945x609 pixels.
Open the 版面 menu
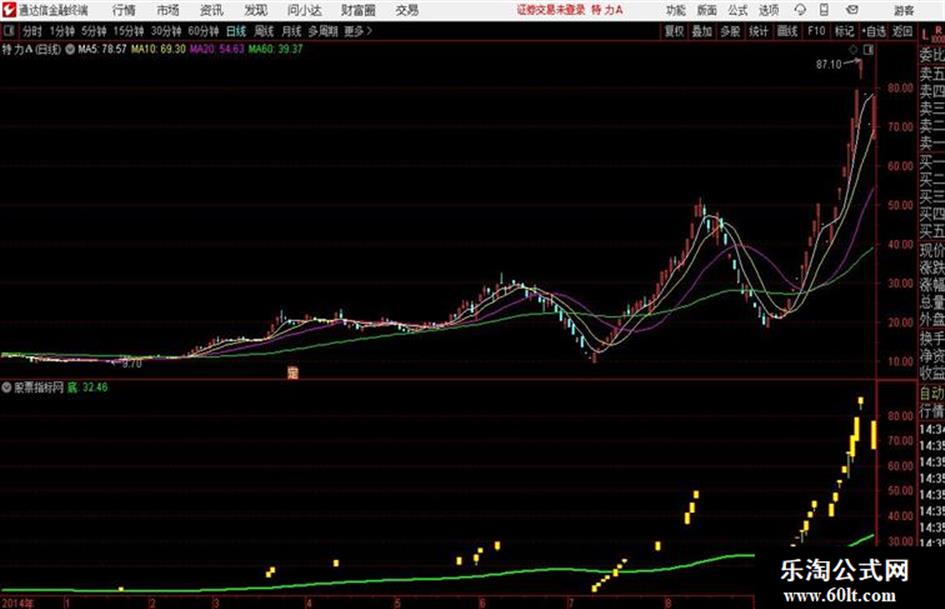[706, 10]
